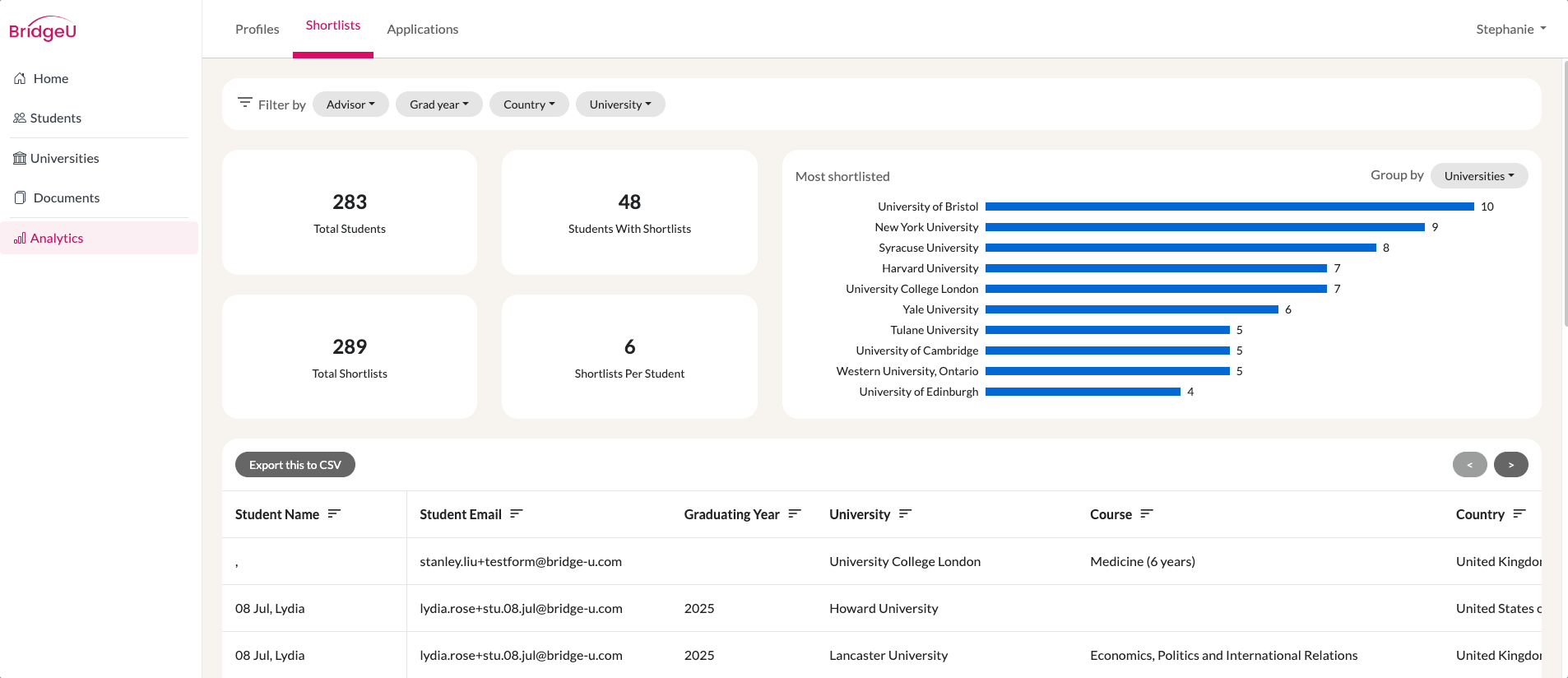Open Students section in sidebar
The image size is (1568, 678).
[100, 118]
